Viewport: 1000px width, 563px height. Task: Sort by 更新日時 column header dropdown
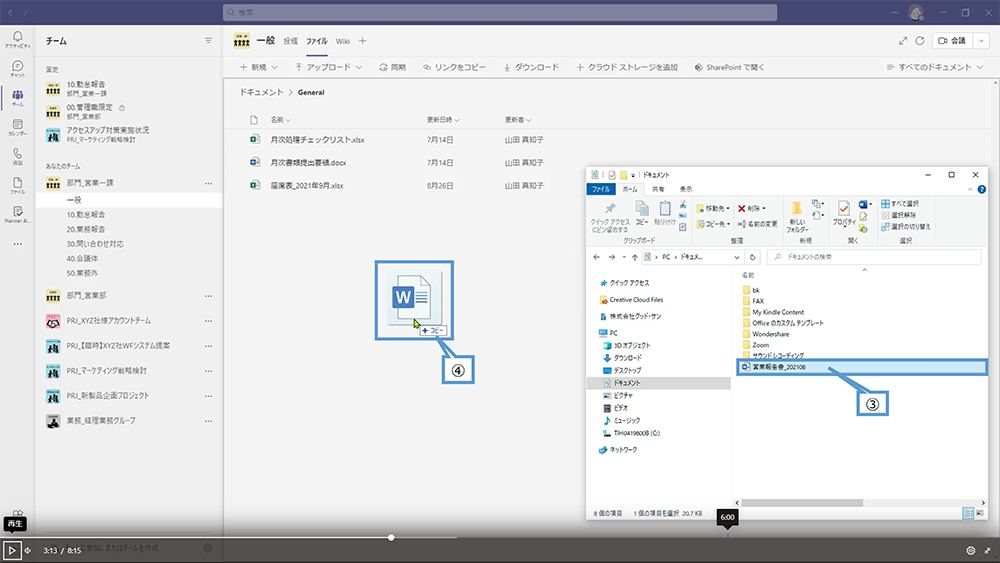443,120
